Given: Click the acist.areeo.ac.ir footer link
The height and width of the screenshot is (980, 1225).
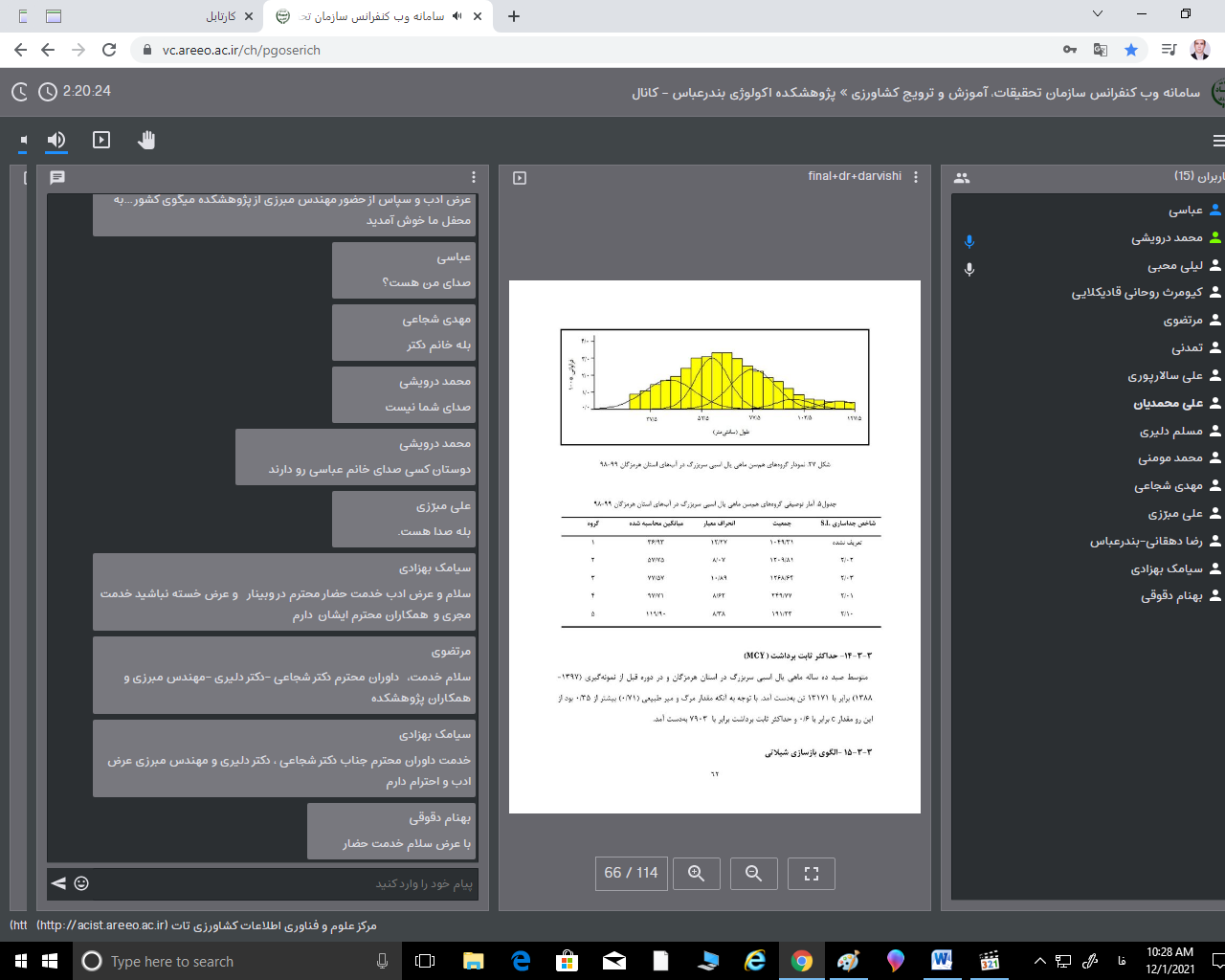Looking at the screenshot, I should 101,925.
